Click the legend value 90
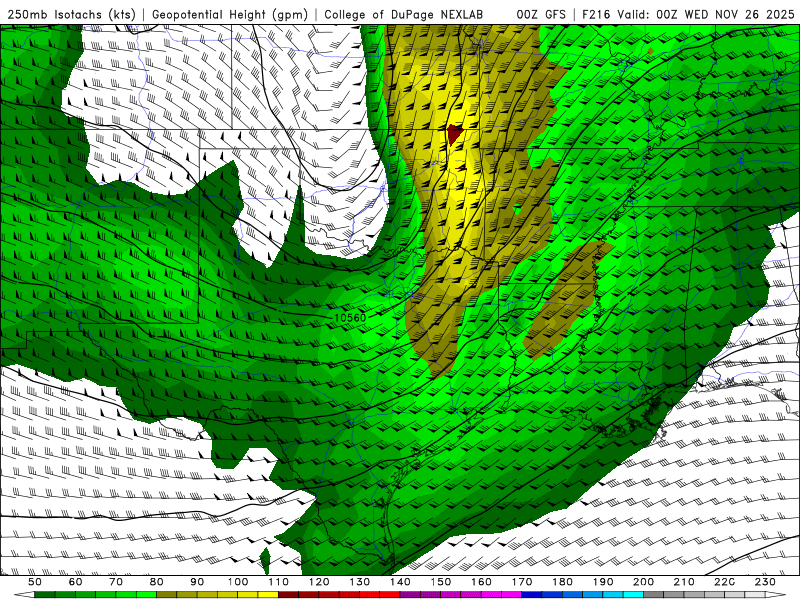The height and width of the screenshot is (600, 800). [197, 582]
